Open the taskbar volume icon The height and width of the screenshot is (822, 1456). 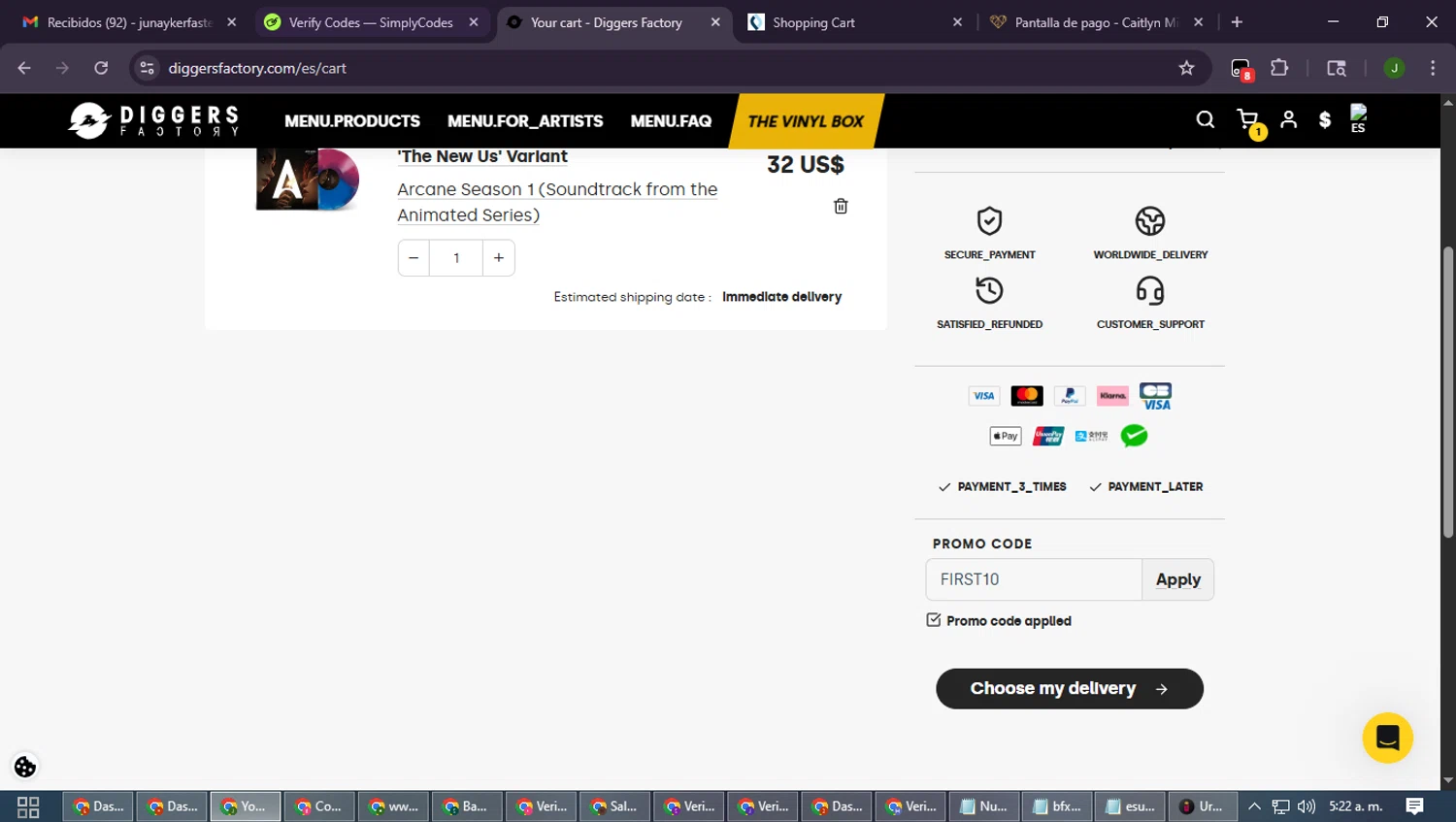click(x=1307, y=806)
